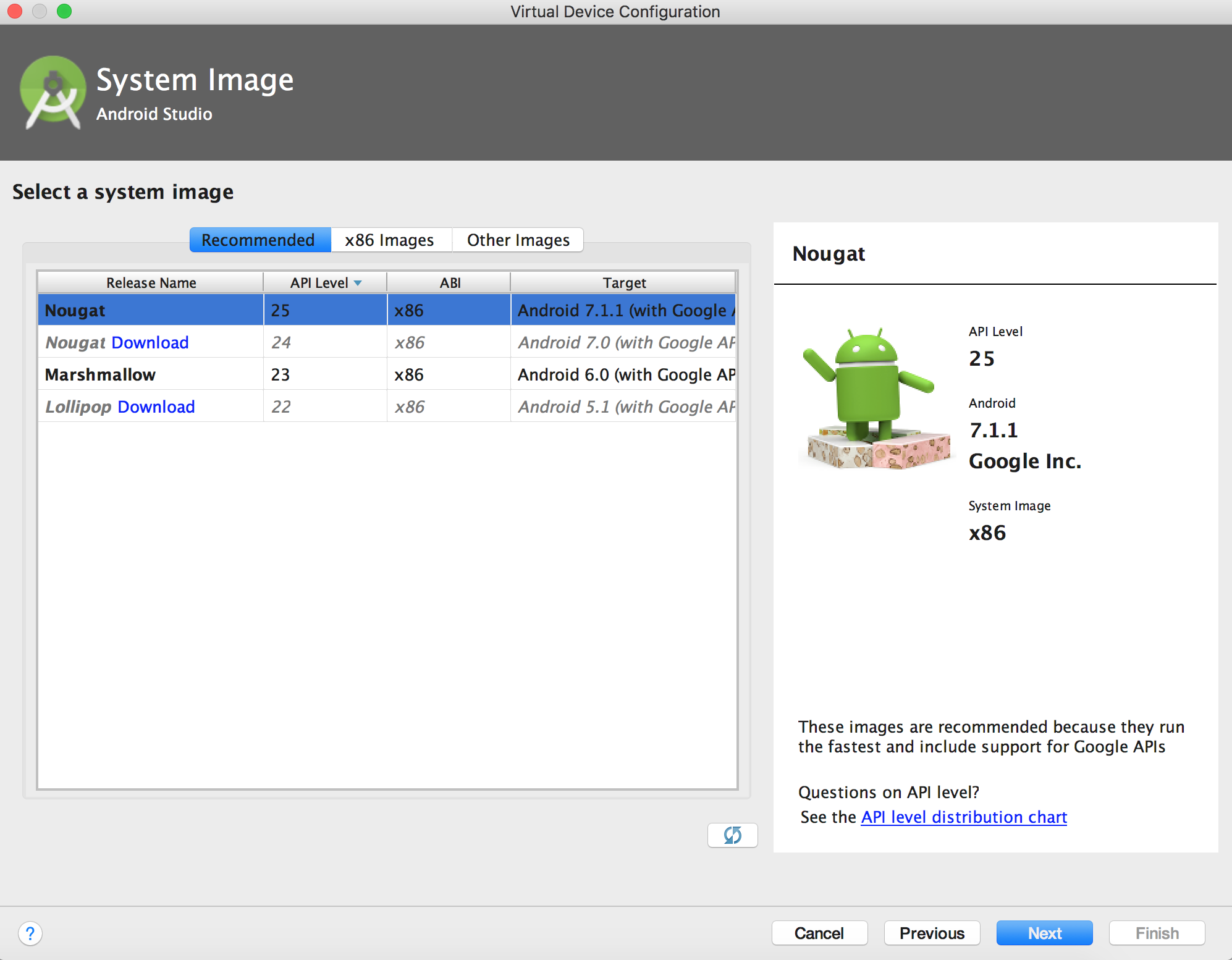Switch back to the Recommended tab
This screenshot has height=960, width=1232.
259,240
